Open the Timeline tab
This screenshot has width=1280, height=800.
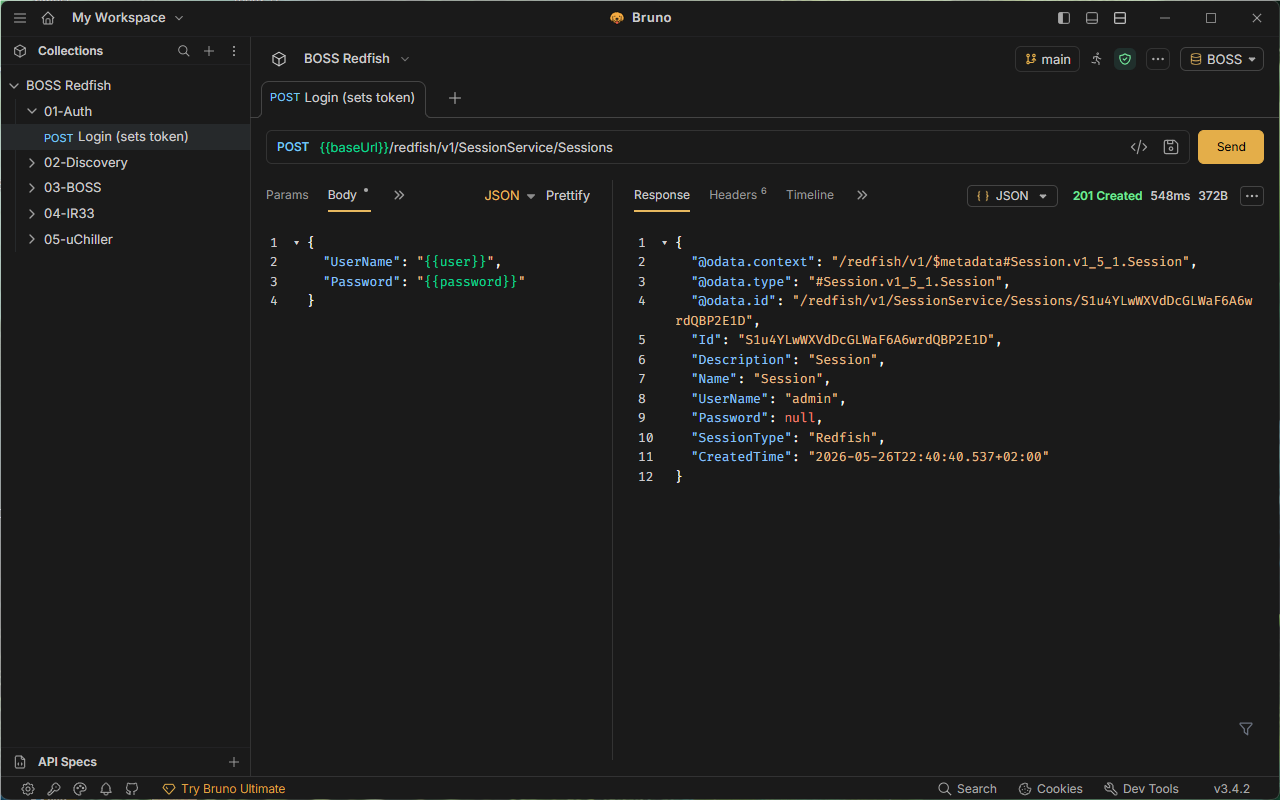(810, 195)
